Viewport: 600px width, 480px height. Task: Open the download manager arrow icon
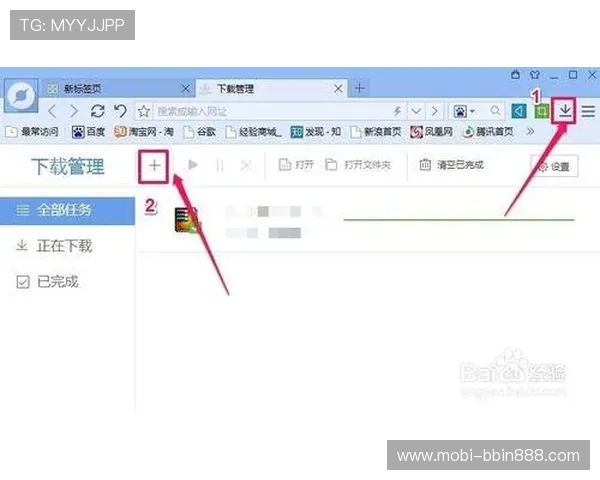coord(565,111)
